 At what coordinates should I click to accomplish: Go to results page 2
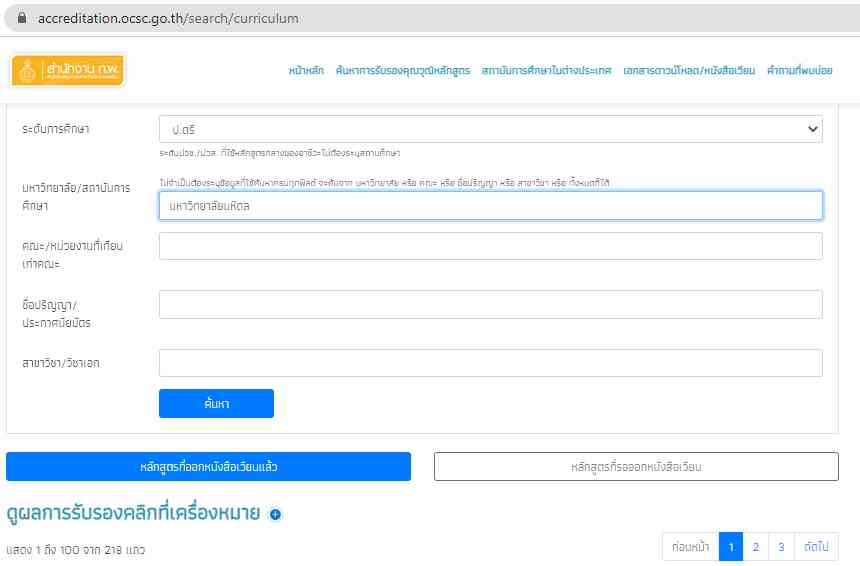pyautogui.click(x=756, y=547)
